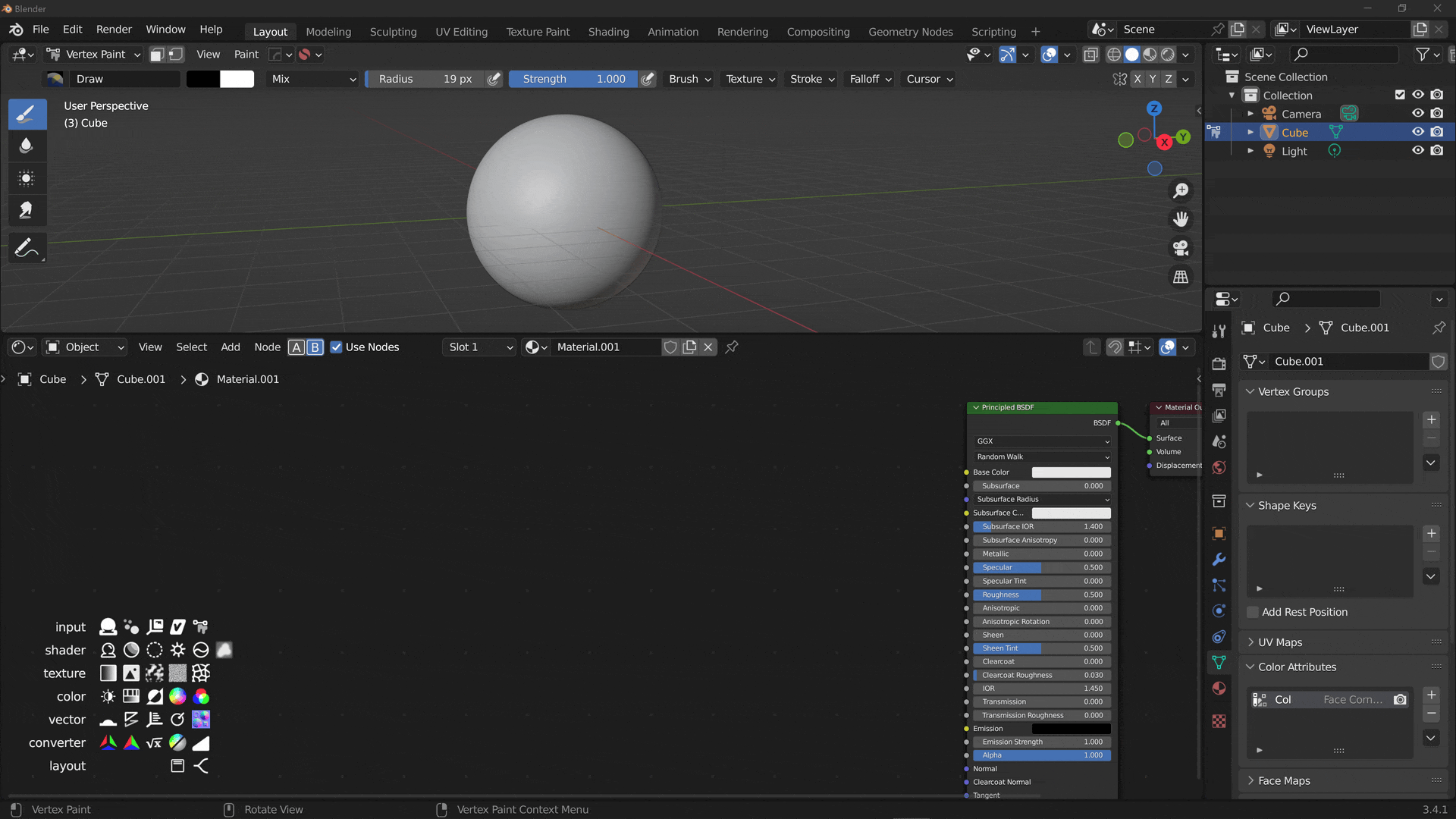Select the Average tool
The height and width of the screenshot is (819, 1456).
click(x=27, y=178)
